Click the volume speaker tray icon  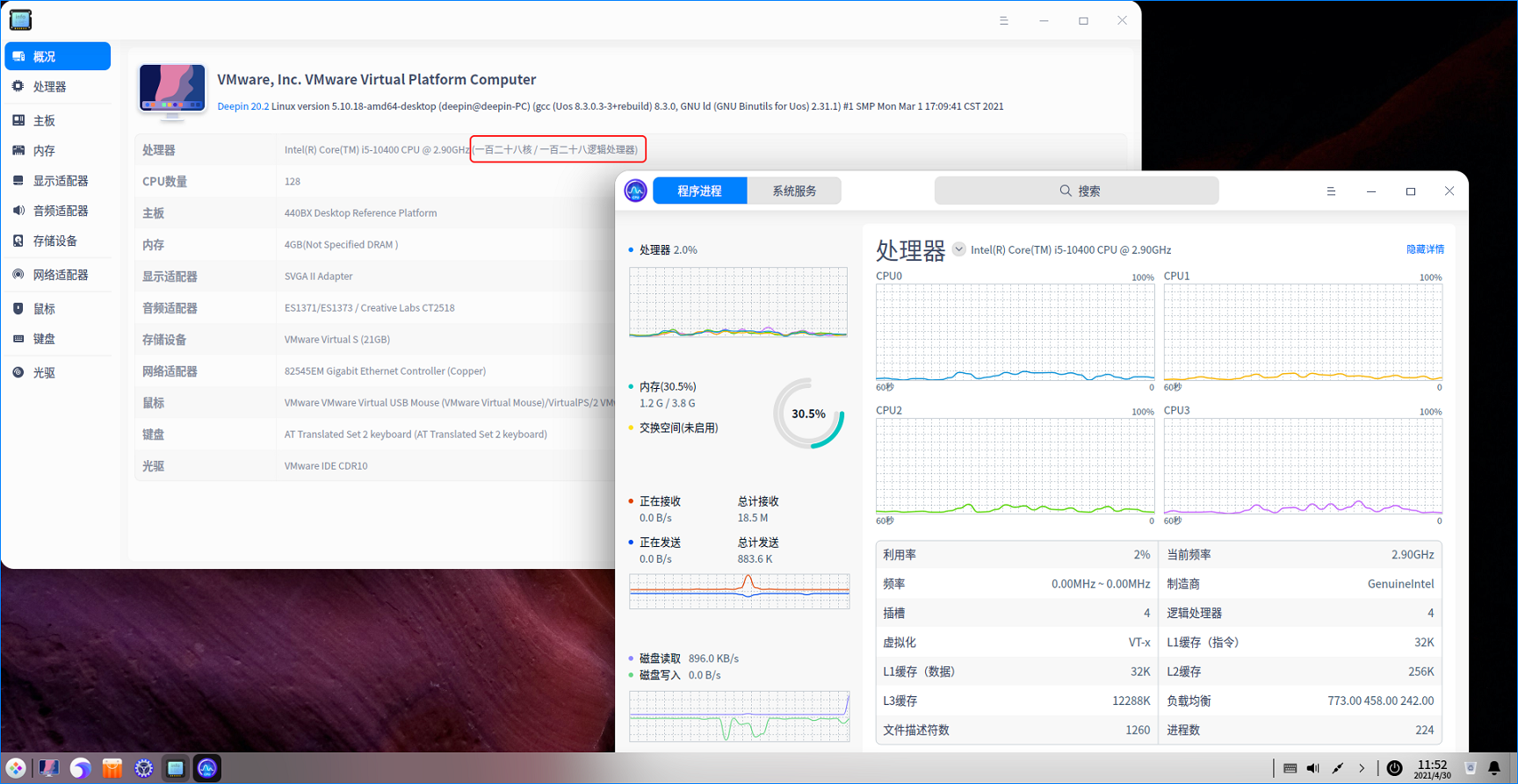point(1313,768)
